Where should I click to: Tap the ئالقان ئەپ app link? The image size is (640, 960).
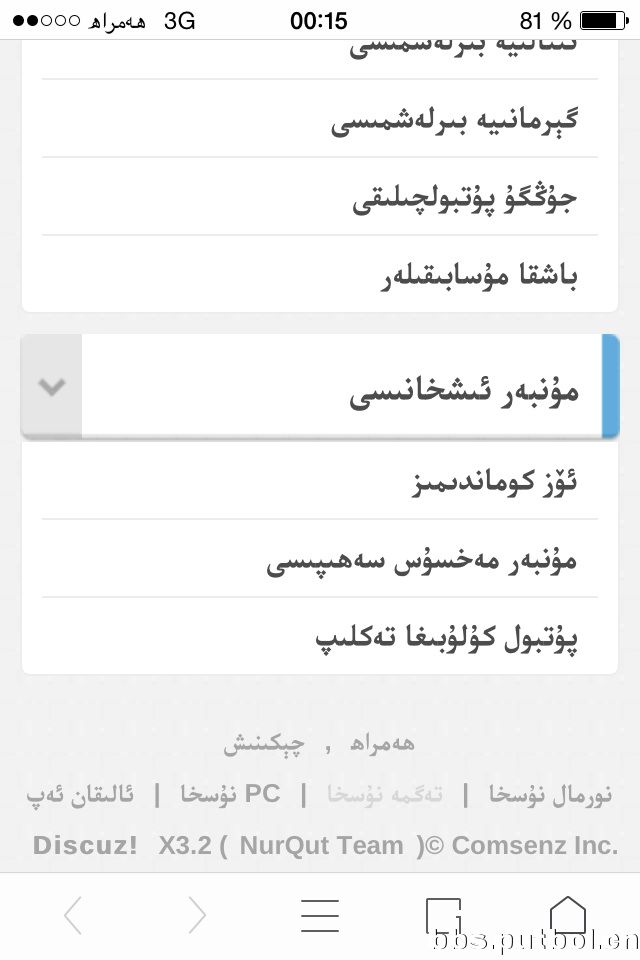tap(80, 795)
